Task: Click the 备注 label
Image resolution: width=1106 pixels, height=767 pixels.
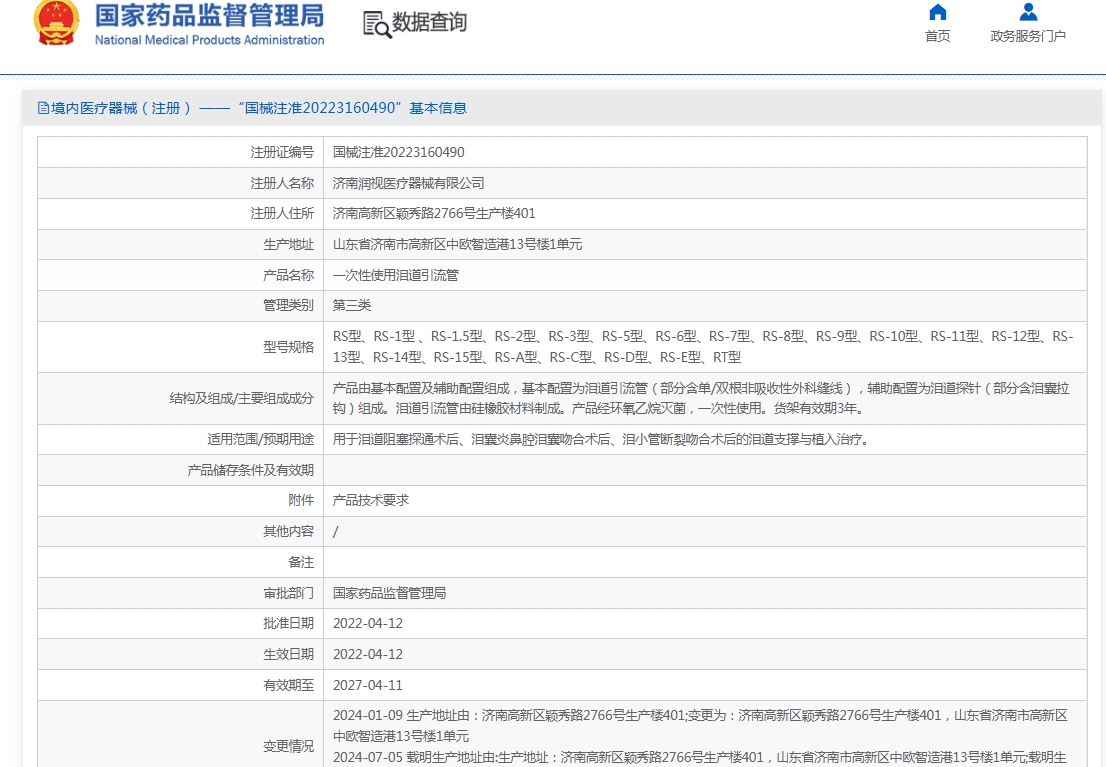Action: click(301, 562)
